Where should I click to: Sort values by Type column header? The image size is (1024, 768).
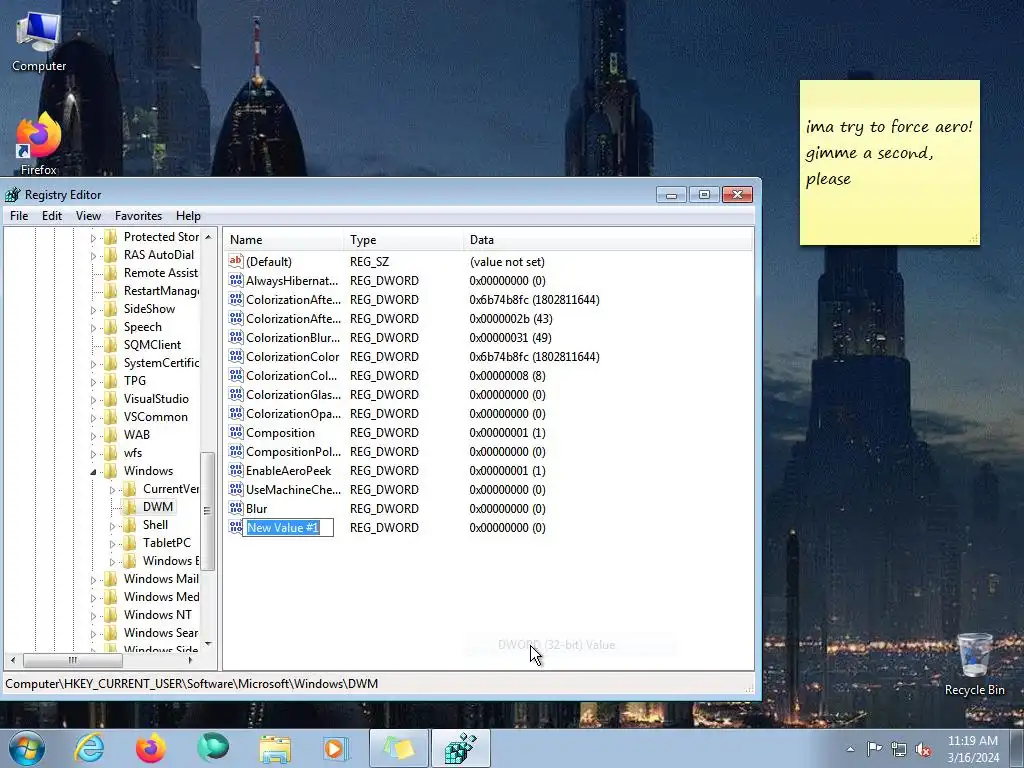pyautogui.click(x=404, y=240)
